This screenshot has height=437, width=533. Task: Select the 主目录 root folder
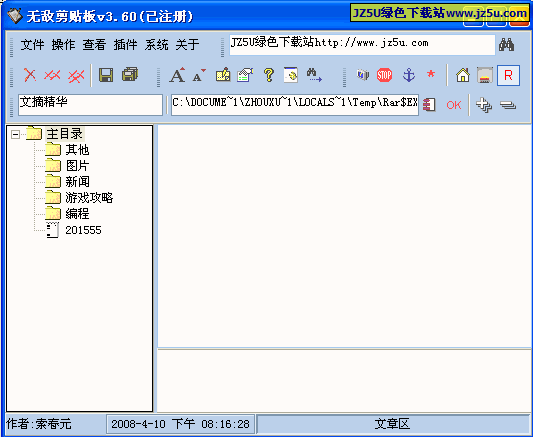[65, 134]
